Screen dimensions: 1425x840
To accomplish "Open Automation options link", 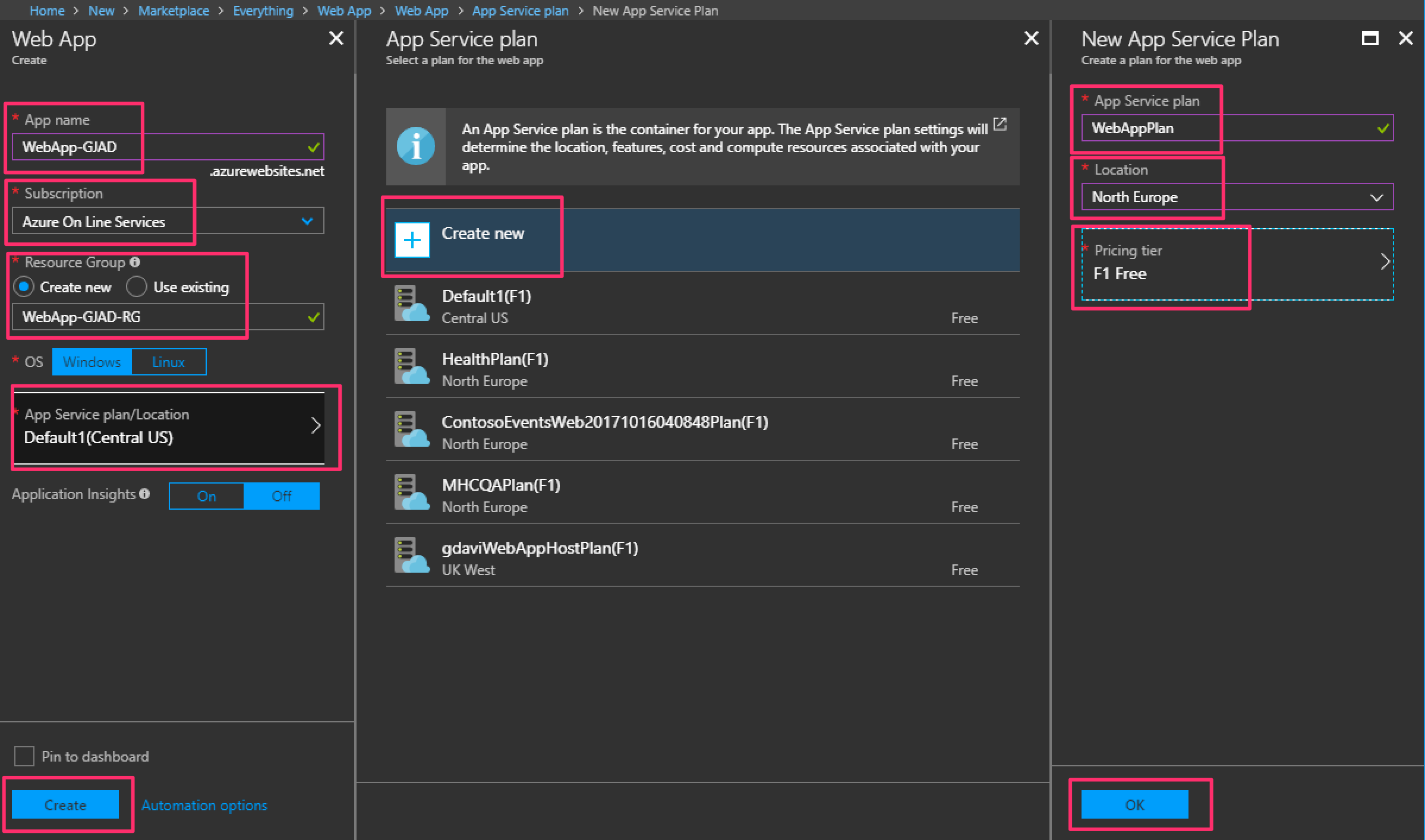I will tap(204, 805).
